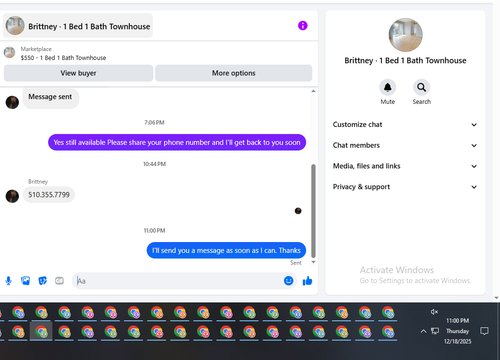Viewport: 500px width, 360px height.
Task: Open the Windows notification center icon
Action: [484, 331]
